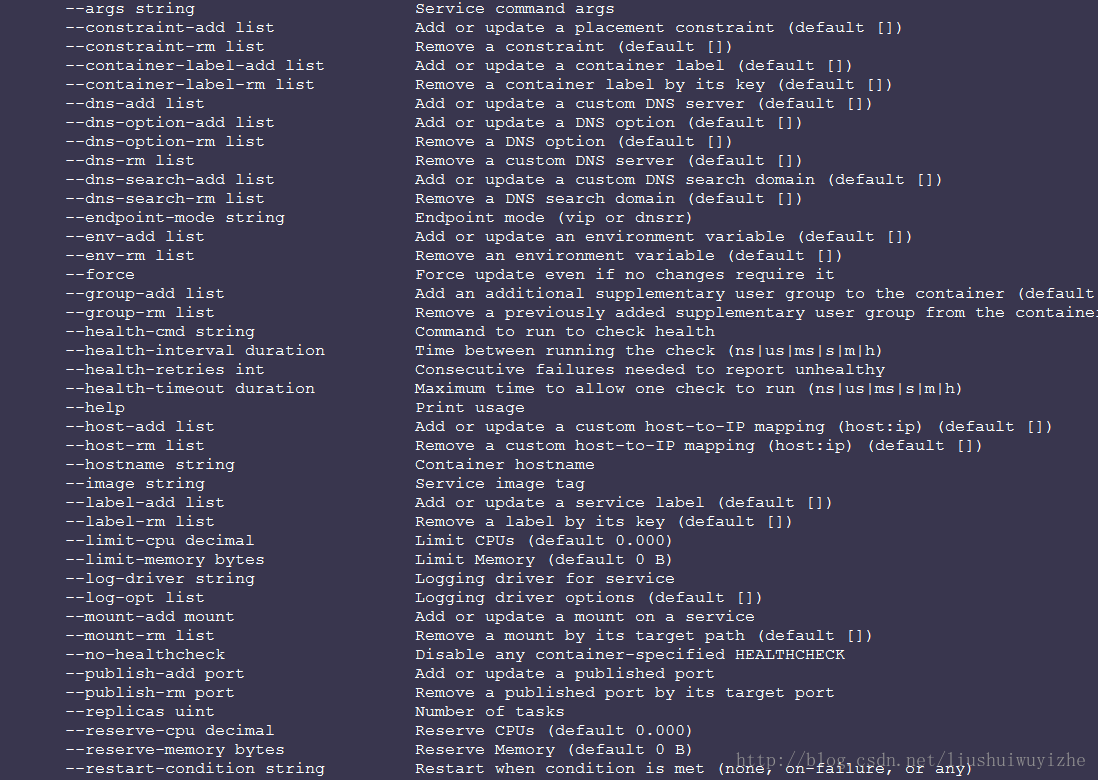Viewport: 1098px width, 780px height.
Task: Click the --no-healthcheck flag text
Action: (x=145, y=655)
